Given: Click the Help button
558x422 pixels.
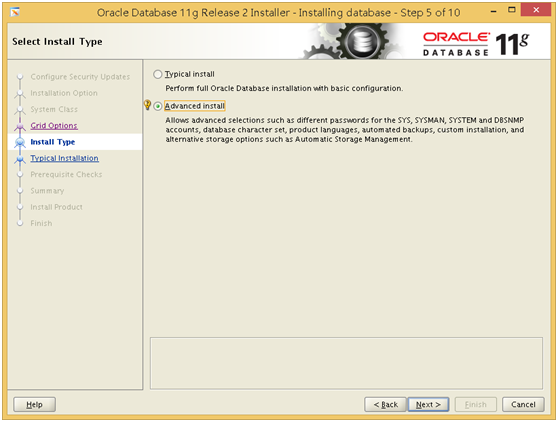Looking at the screenshot, I should point(35,405).
